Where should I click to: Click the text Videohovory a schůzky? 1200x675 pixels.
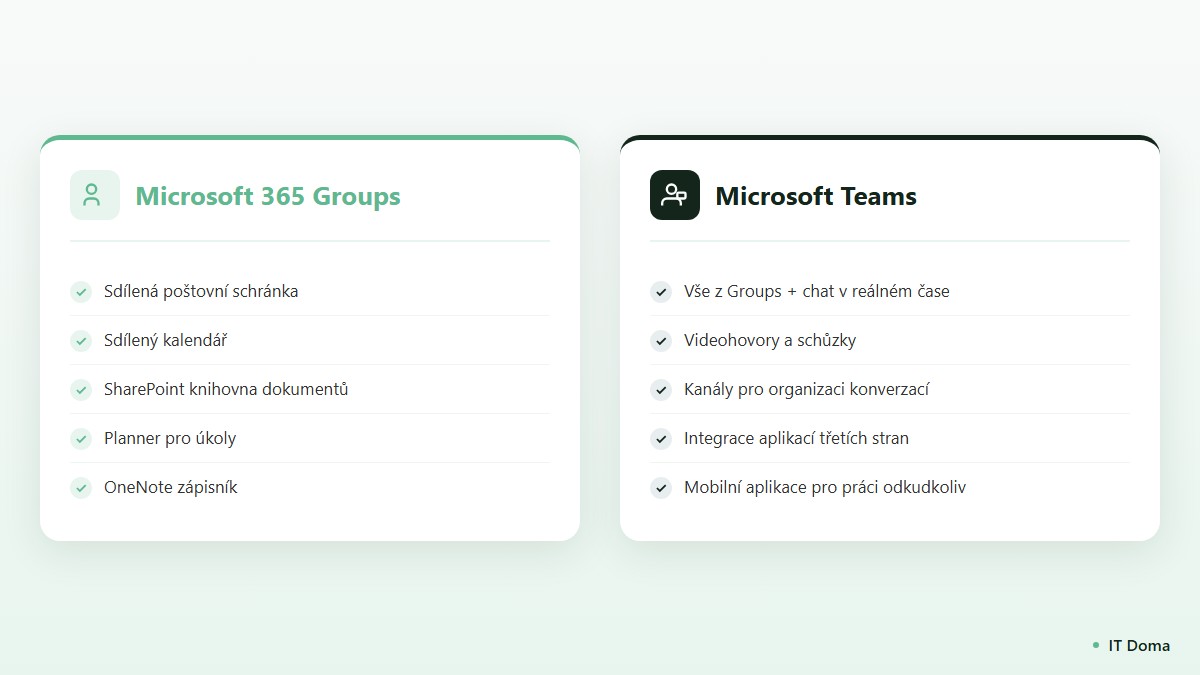[770, 341]
